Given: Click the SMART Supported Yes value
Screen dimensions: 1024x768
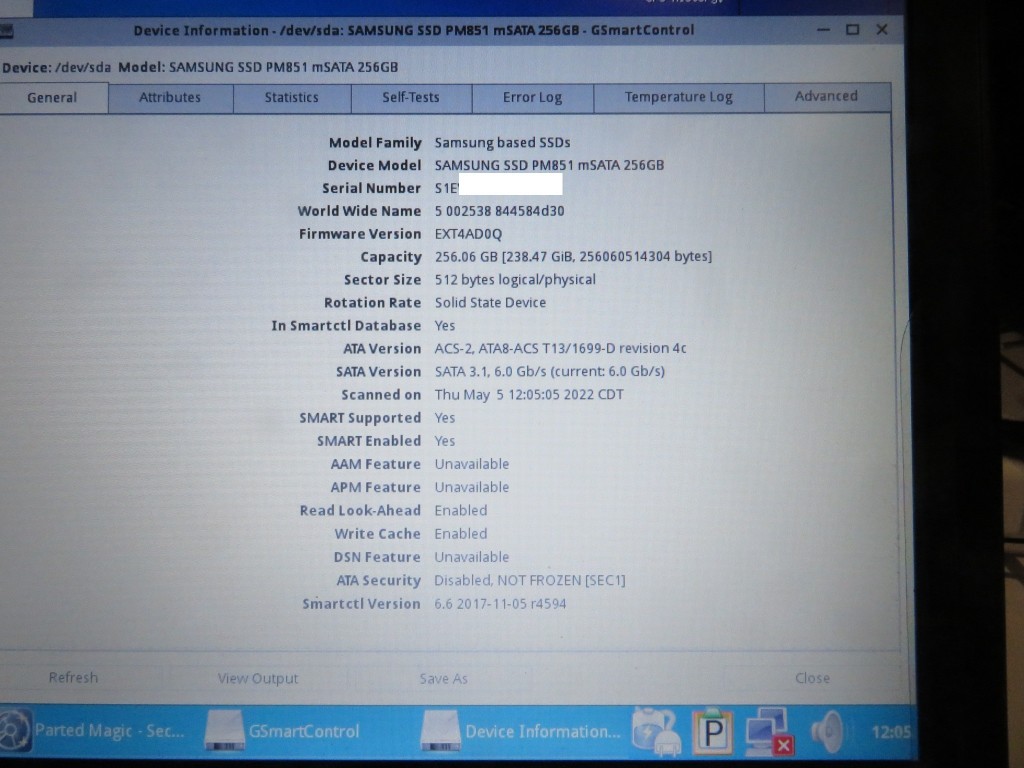Looking at the screenshot, I should point(445,418).
